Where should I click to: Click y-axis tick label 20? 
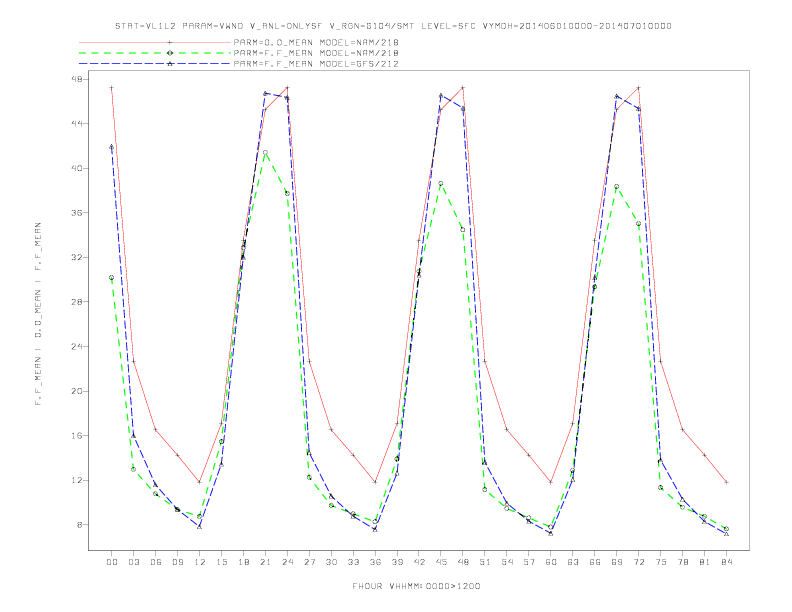[x=78, y=391]
